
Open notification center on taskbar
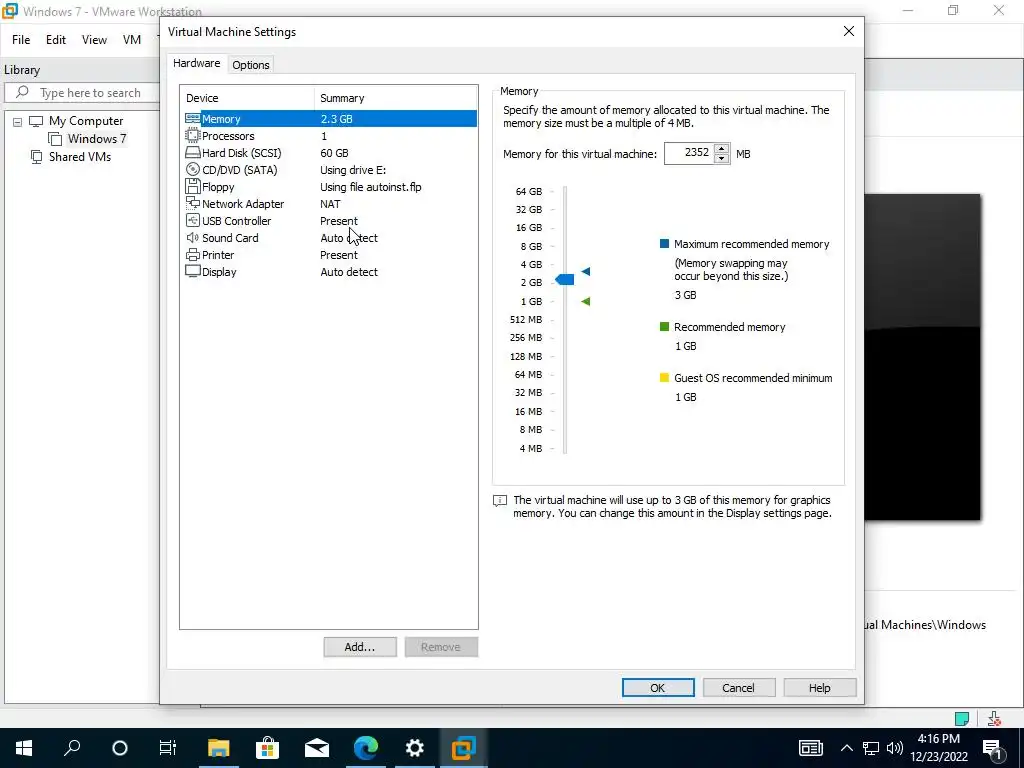[x=992, y=748]
